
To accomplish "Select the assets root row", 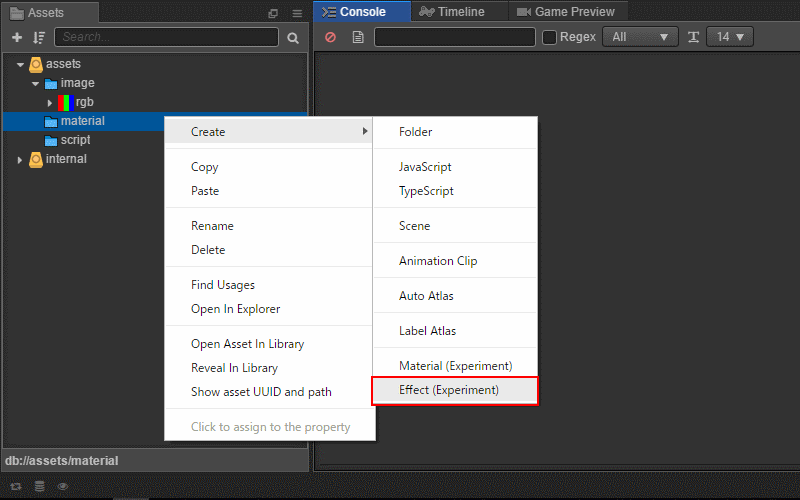I will tap(155, 64).
